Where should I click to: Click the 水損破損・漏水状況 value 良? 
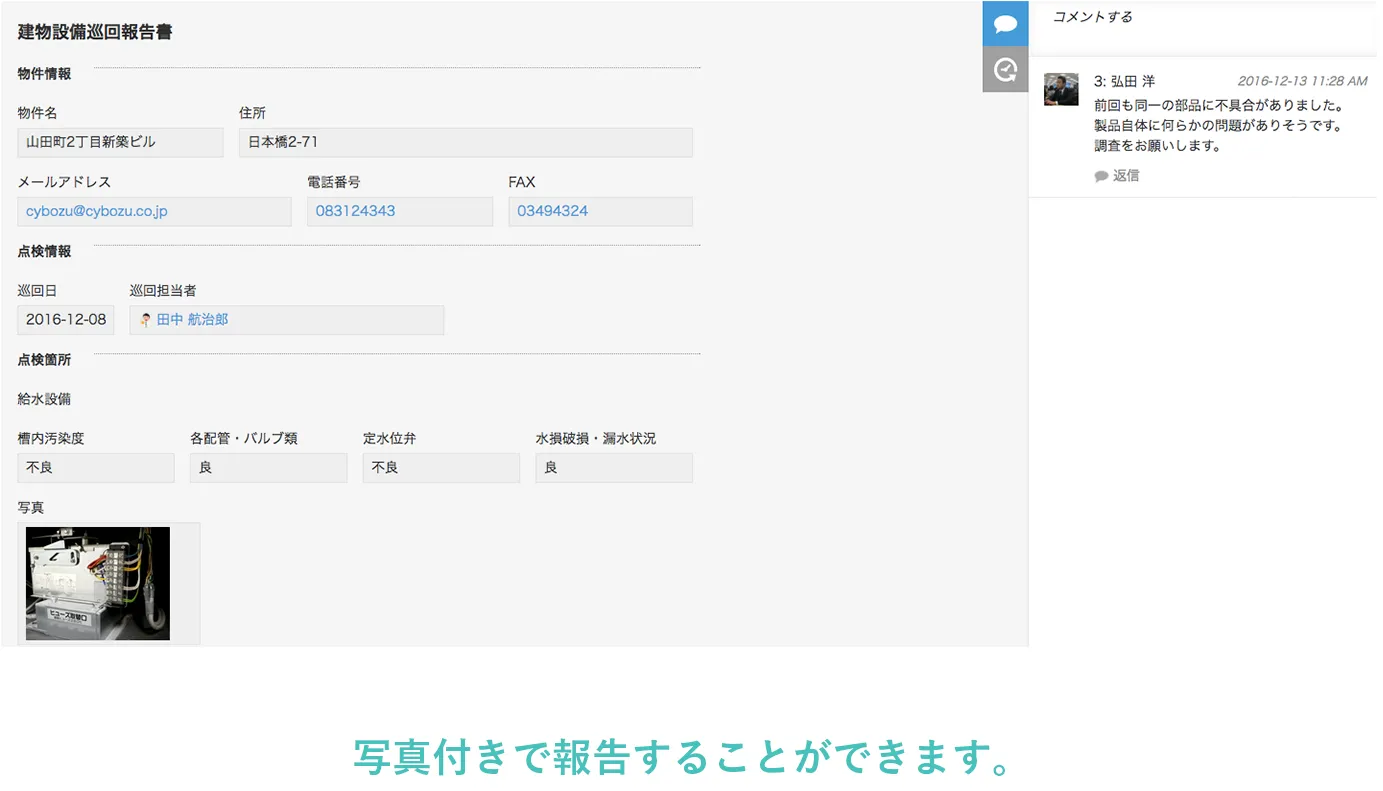point(614,467)
